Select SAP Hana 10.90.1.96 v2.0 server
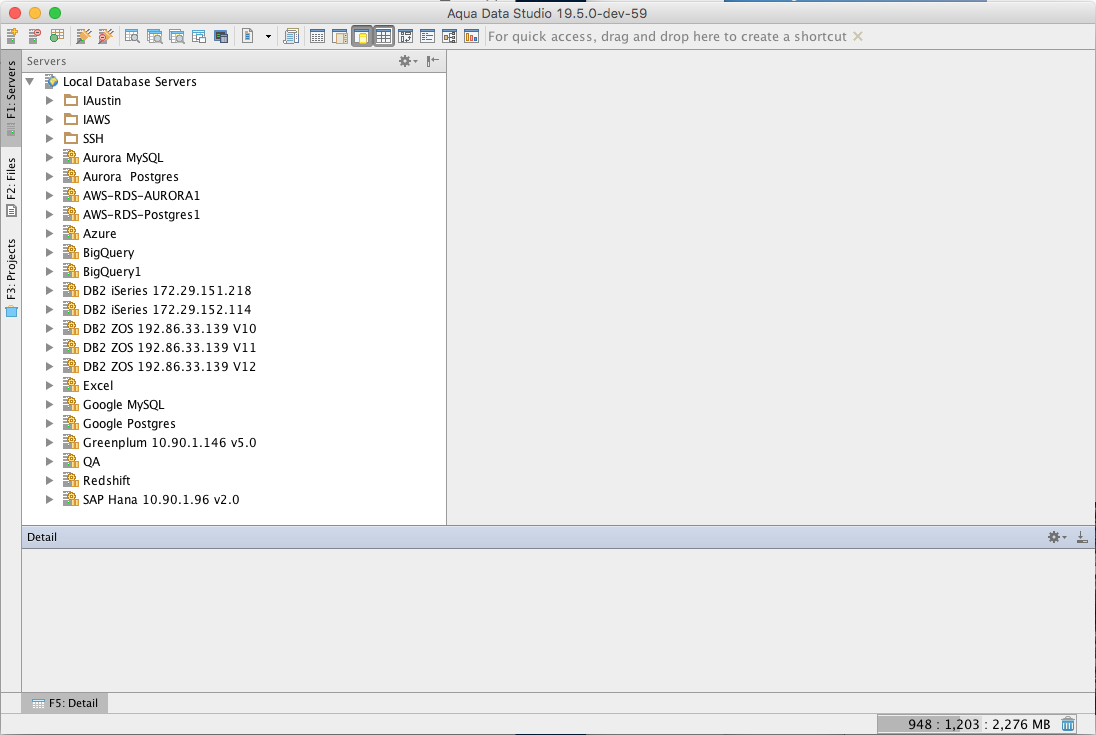Viewport: 1096px width, 735px height. tap(161, 500)
